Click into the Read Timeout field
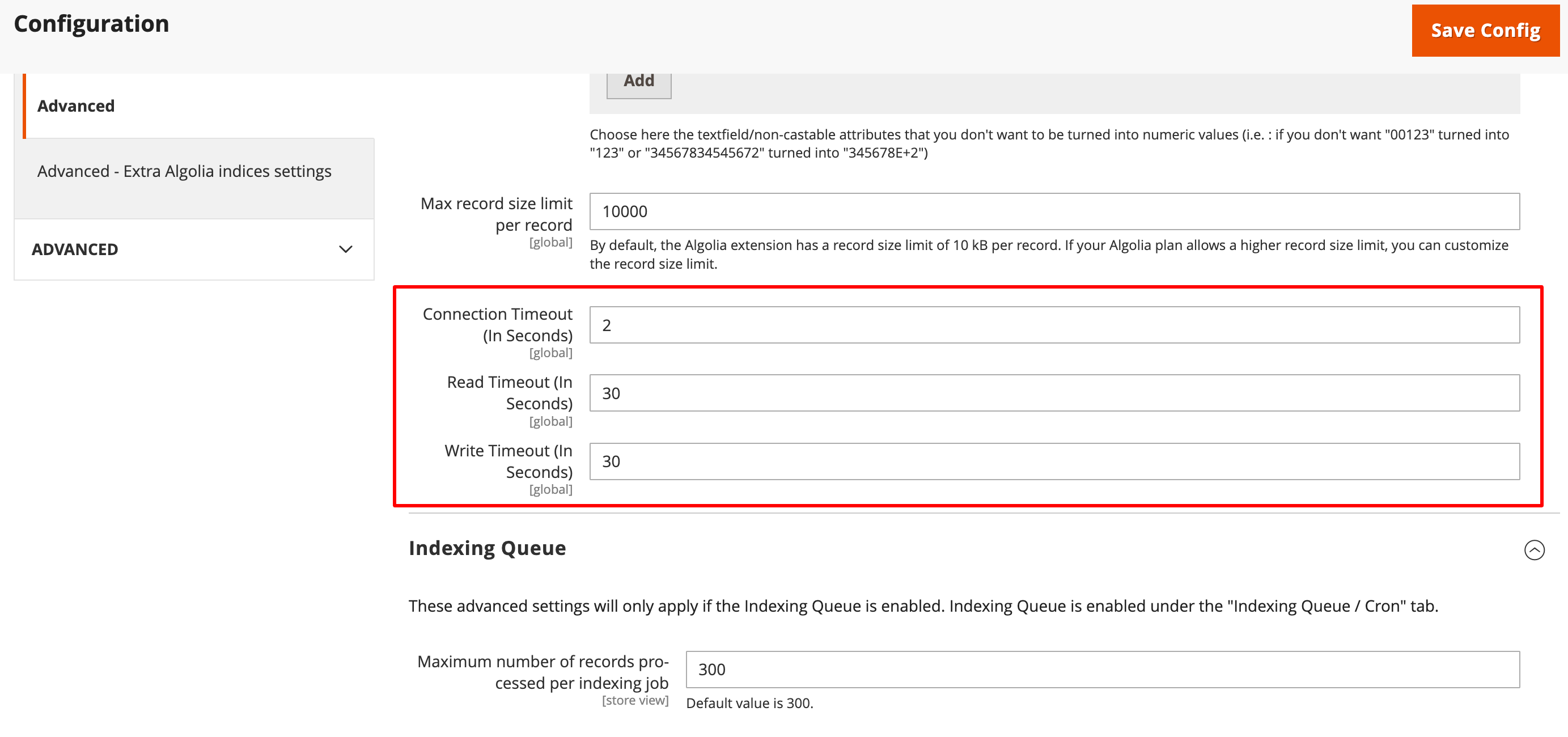The height and width of the screenshot is (737, 1568). click(x=1054, y=393)
